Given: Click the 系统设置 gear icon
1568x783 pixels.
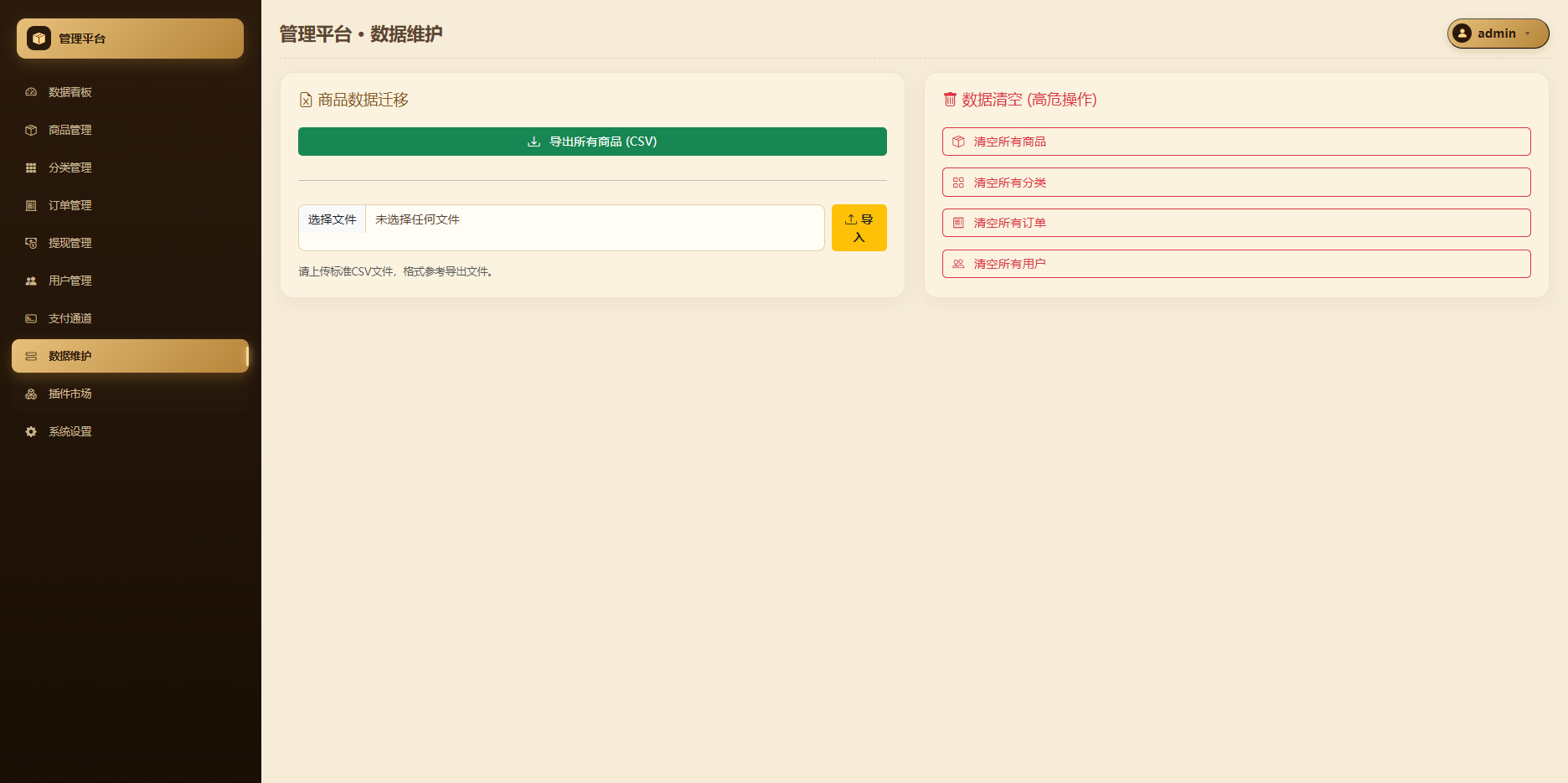Looking at the screenshot, I should pos(31,431).
